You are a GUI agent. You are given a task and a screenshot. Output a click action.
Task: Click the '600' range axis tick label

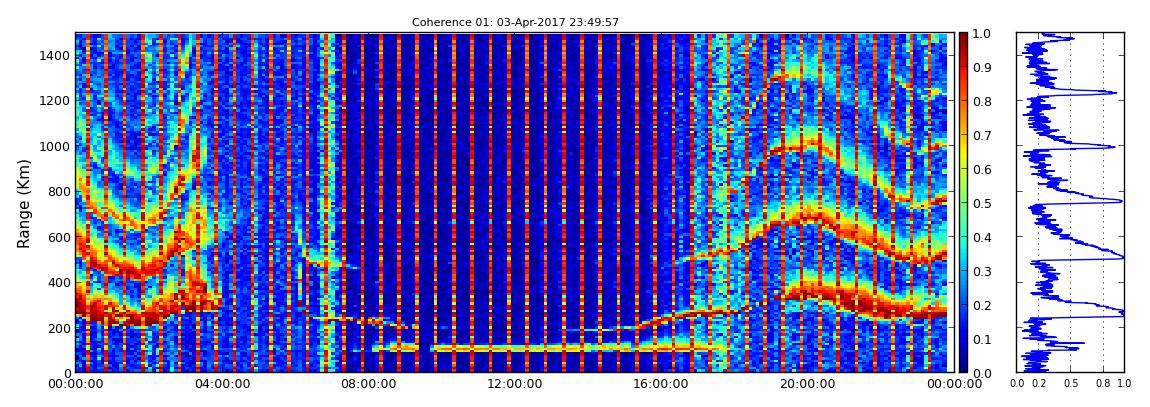59,237
